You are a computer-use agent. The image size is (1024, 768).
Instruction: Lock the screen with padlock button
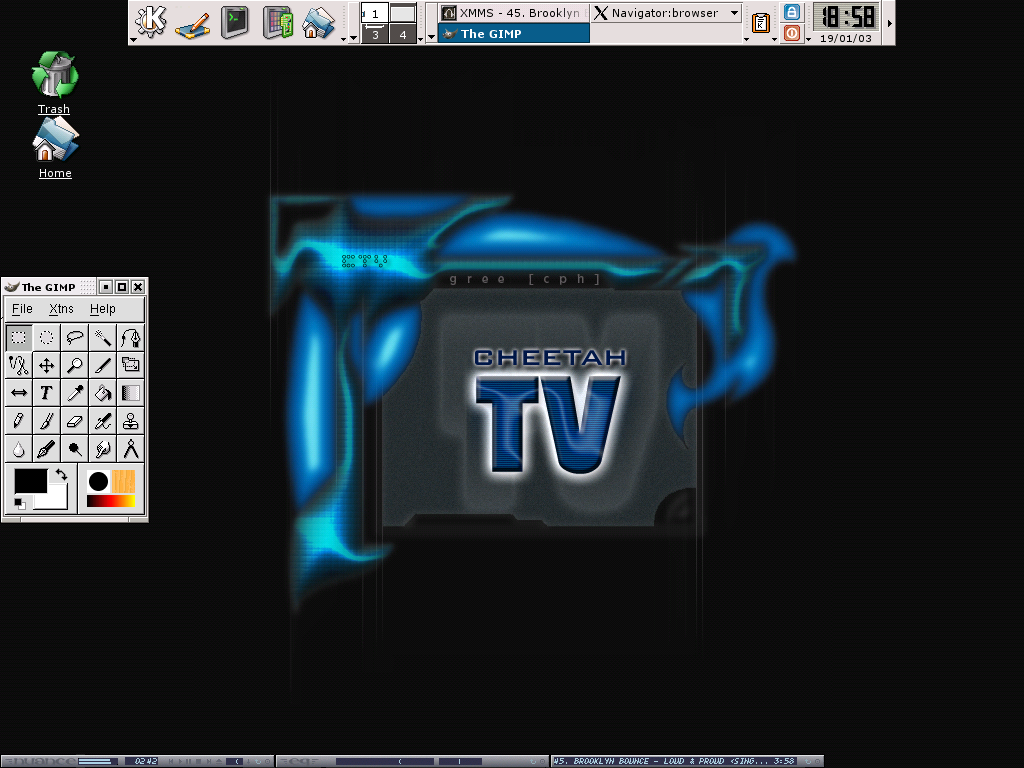[x=792, y=12]
